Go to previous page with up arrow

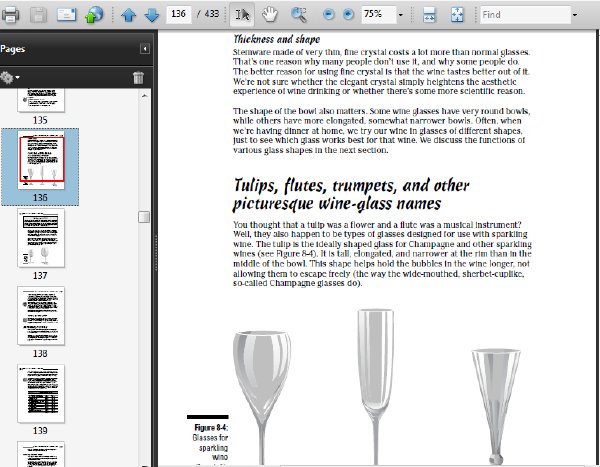[x=129, y=15]
